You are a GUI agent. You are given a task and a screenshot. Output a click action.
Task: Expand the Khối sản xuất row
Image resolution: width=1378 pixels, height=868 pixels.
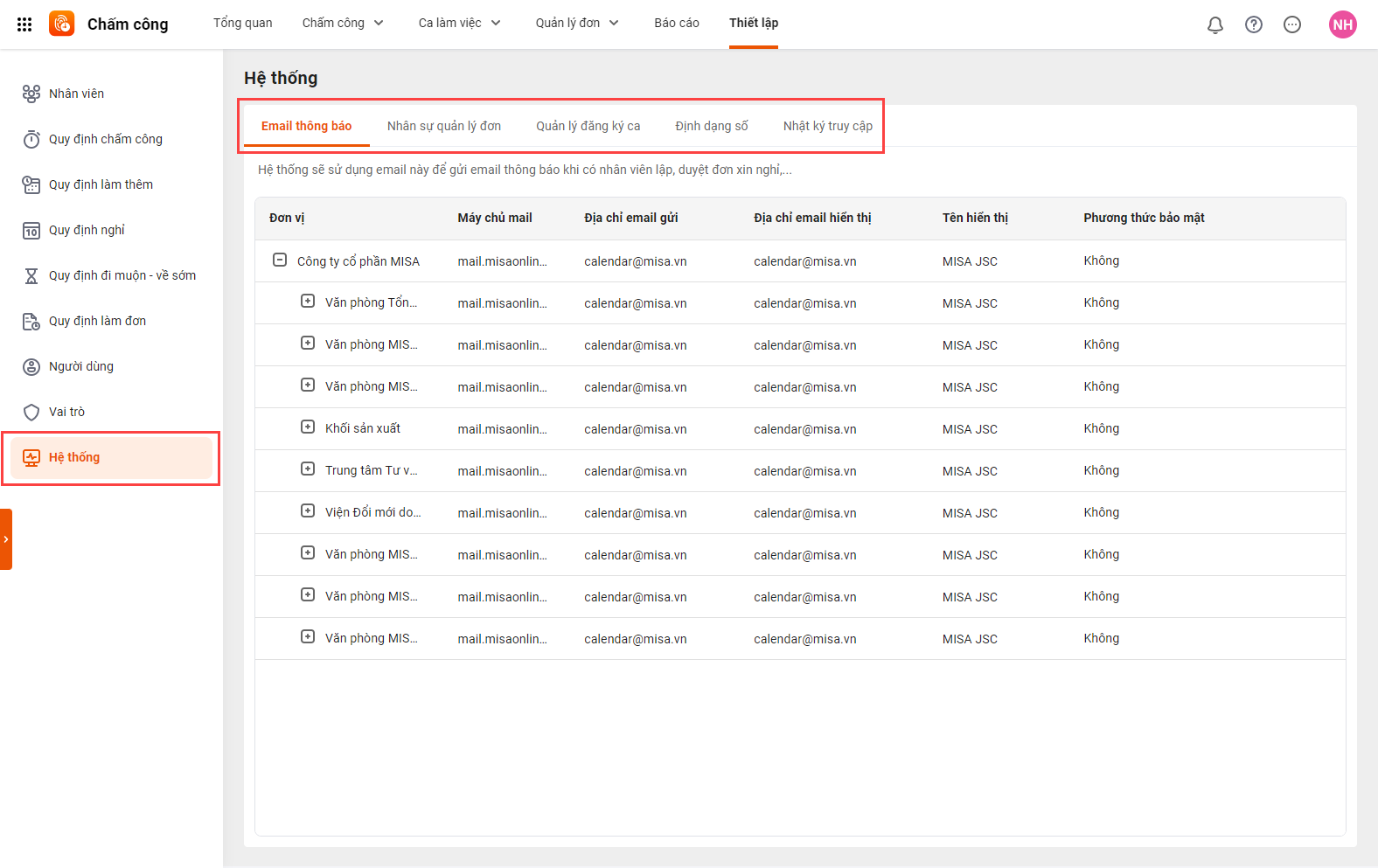pyautogui.click(x=308, y=427)
